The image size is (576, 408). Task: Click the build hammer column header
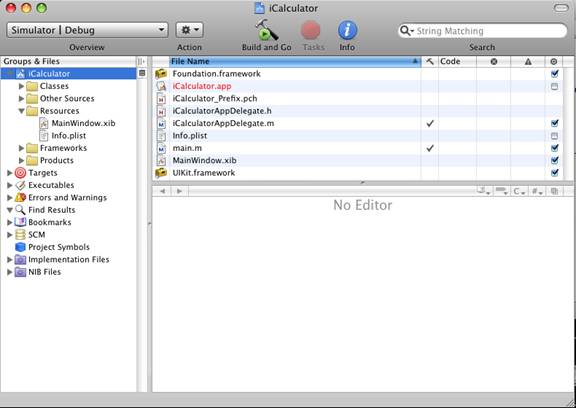tap(430, 61)
